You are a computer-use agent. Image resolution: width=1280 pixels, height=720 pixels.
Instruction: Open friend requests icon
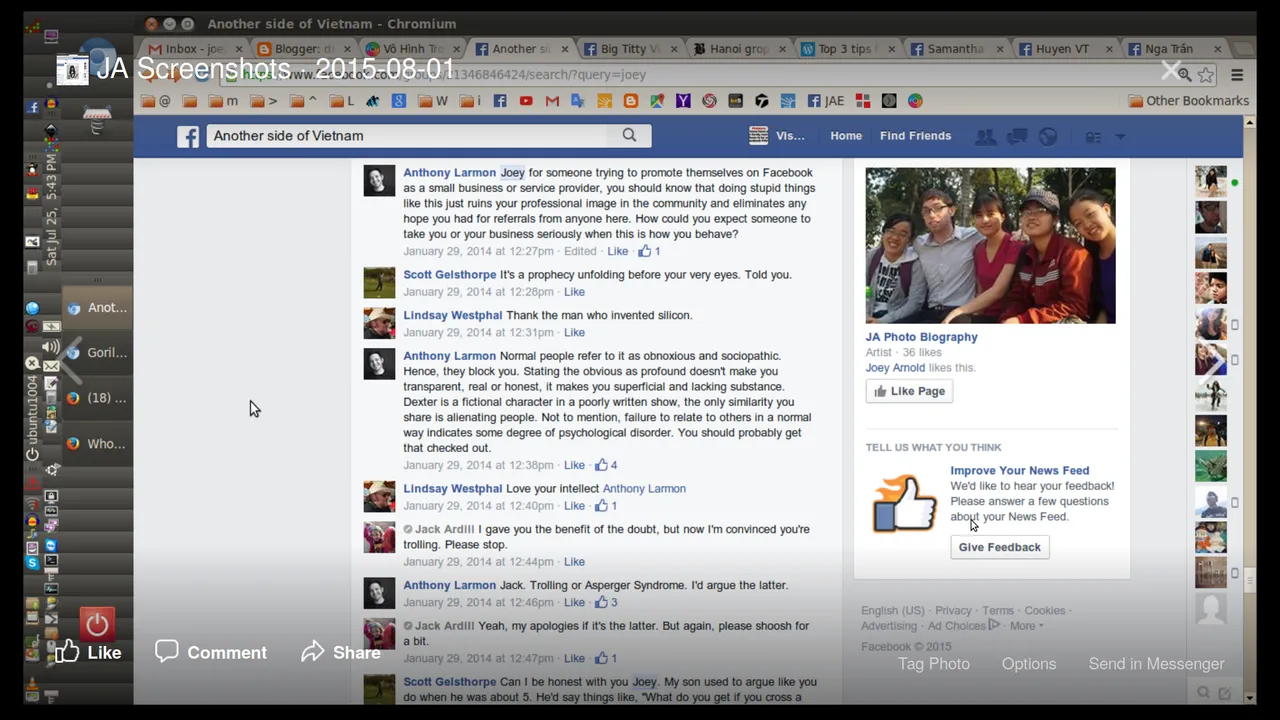986,137
